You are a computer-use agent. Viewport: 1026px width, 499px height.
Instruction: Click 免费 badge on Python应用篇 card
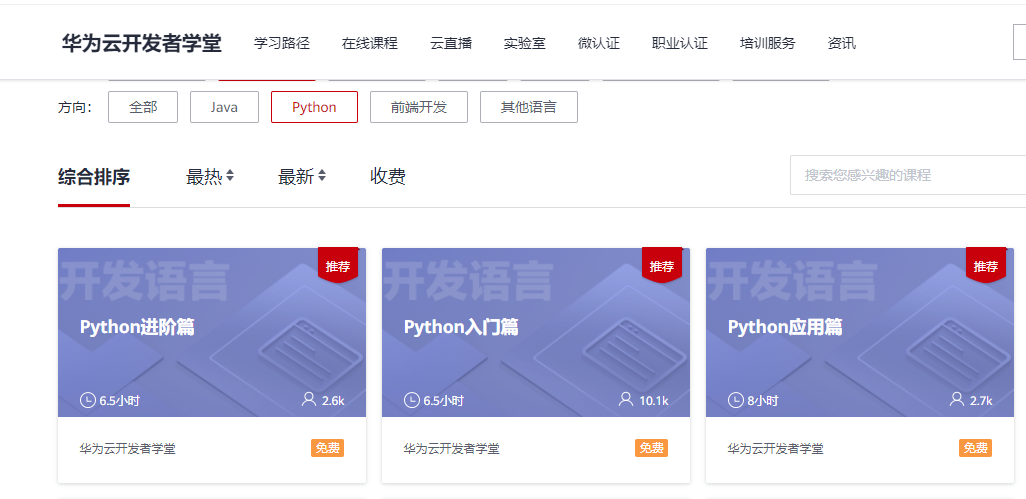pyautogui.click(x=975, y=448)
